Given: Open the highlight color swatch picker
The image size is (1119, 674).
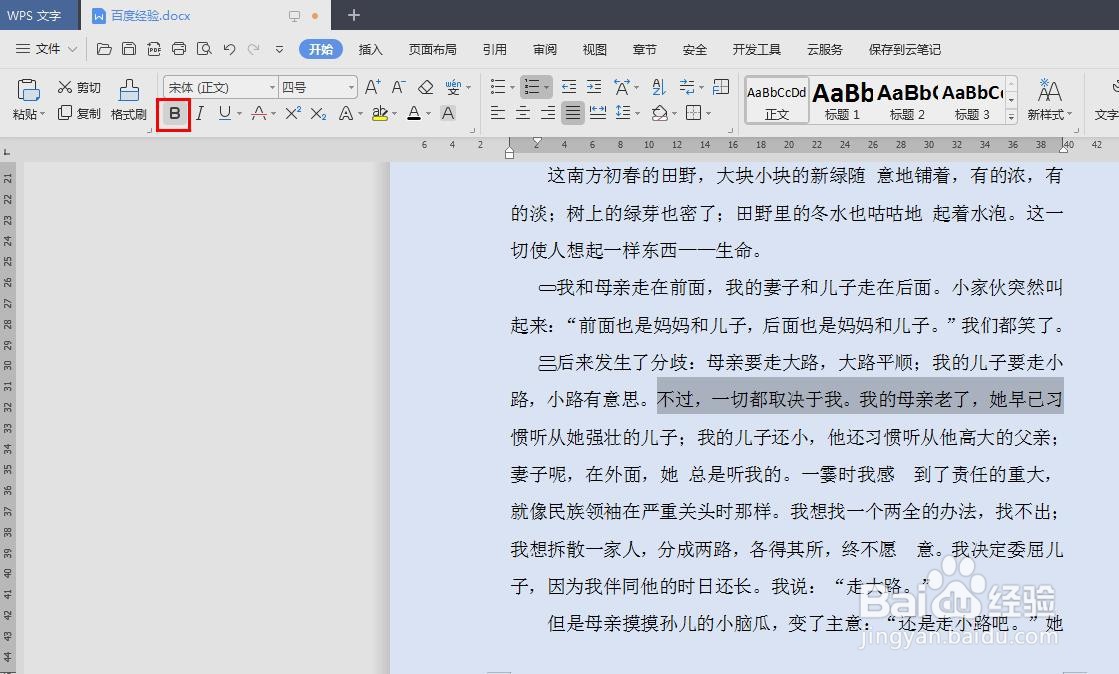Looking at the screenshot, I should tap(396, 112).
